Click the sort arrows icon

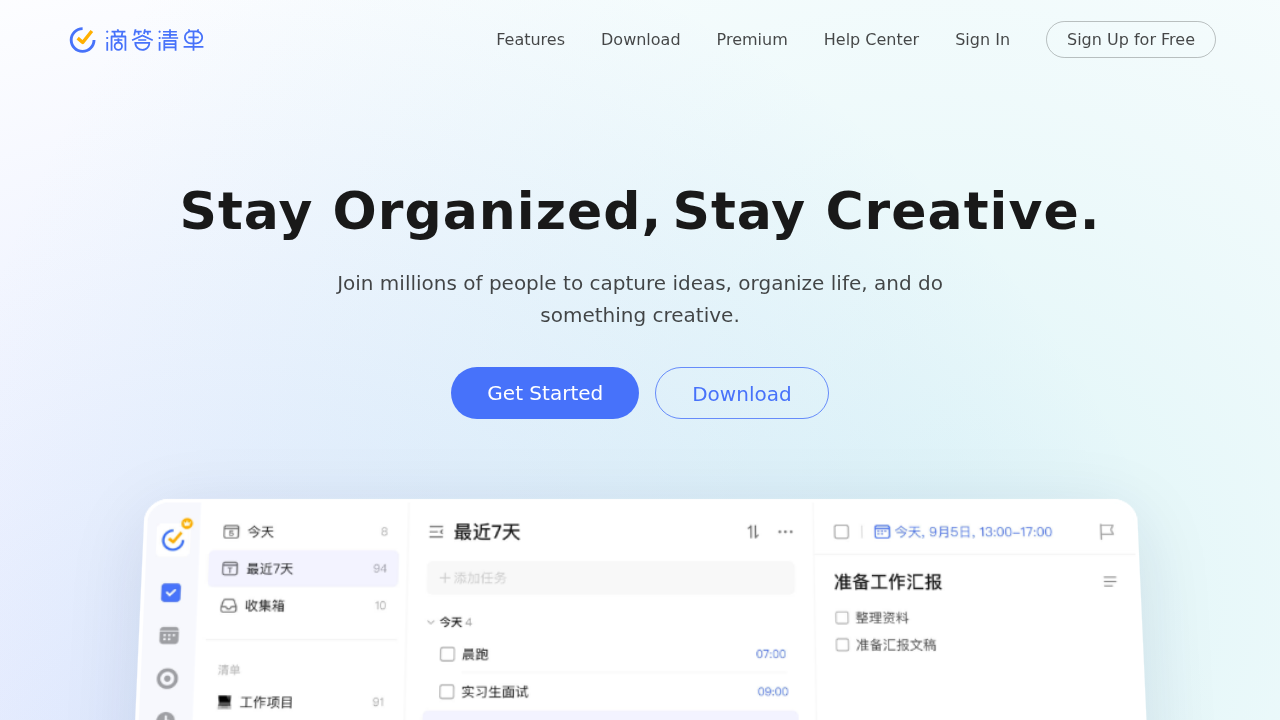[x=753, y=532]
